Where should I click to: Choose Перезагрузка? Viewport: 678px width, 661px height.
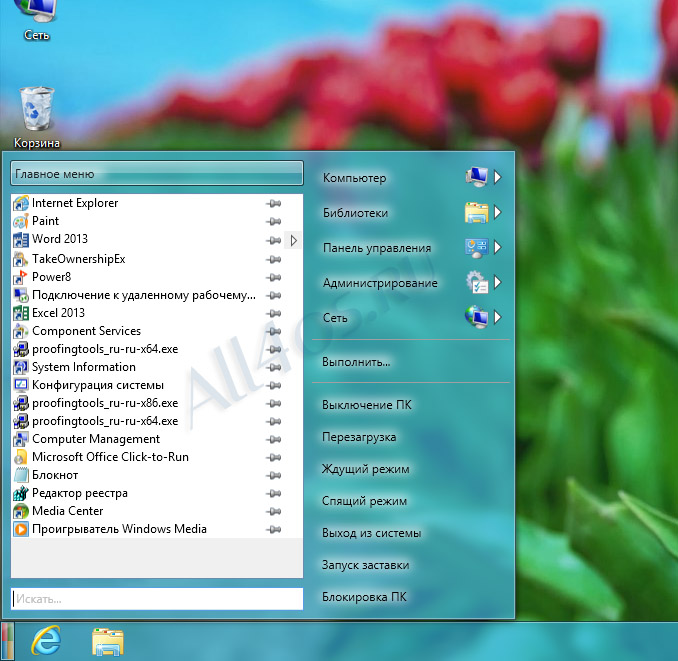tap(359, 437)
